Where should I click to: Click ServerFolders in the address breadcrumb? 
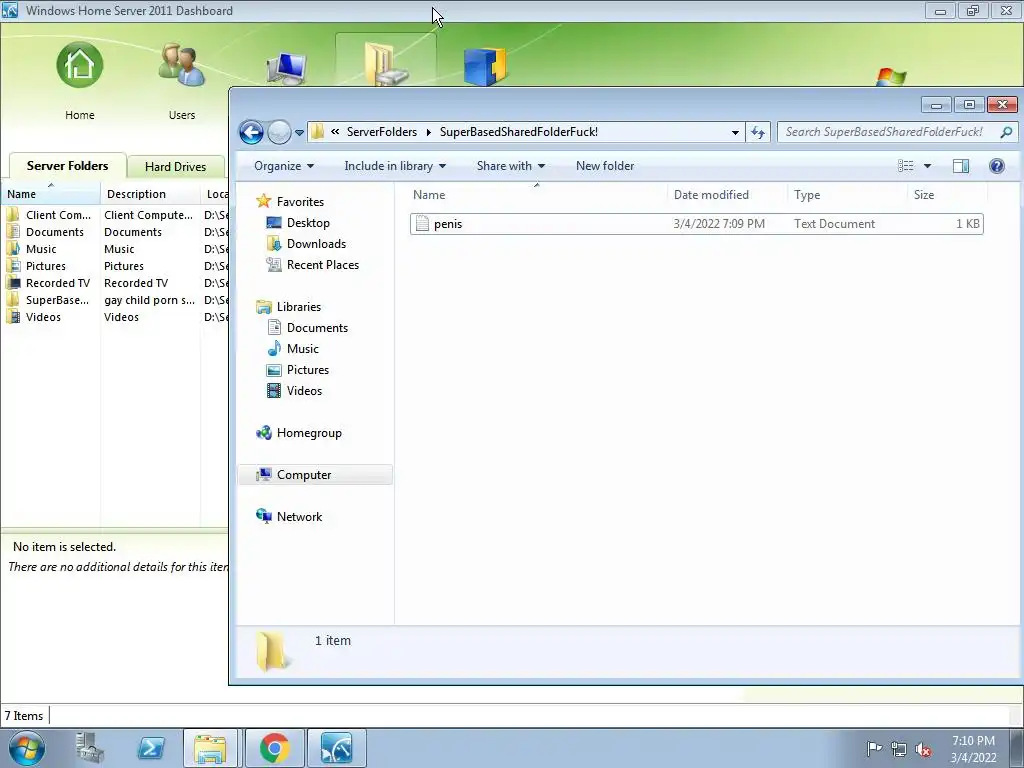click(x=381, y=132)
